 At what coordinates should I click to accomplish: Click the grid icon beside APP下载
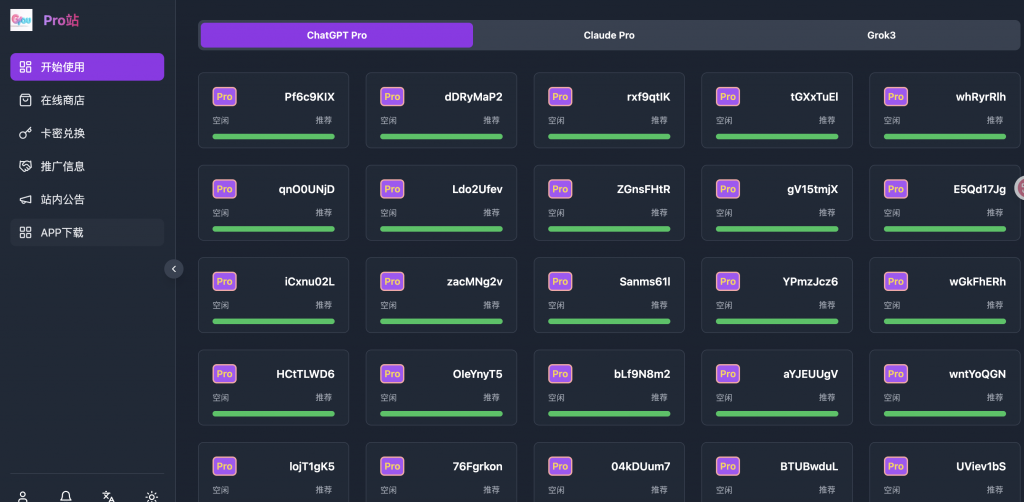[x=25, y=232]
